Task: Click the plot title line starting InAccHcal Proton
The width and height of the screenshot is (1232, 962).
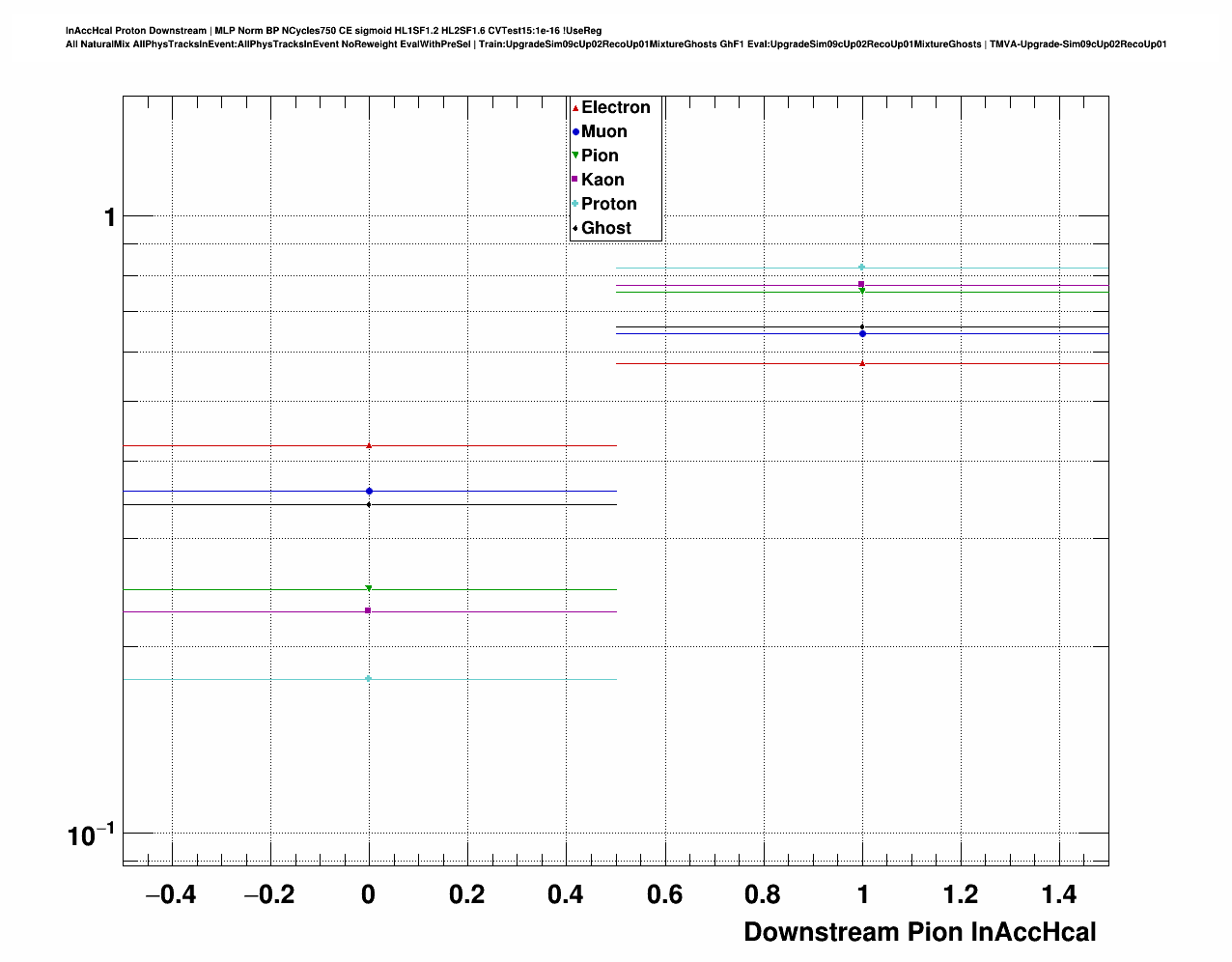Action: point(333,31)
